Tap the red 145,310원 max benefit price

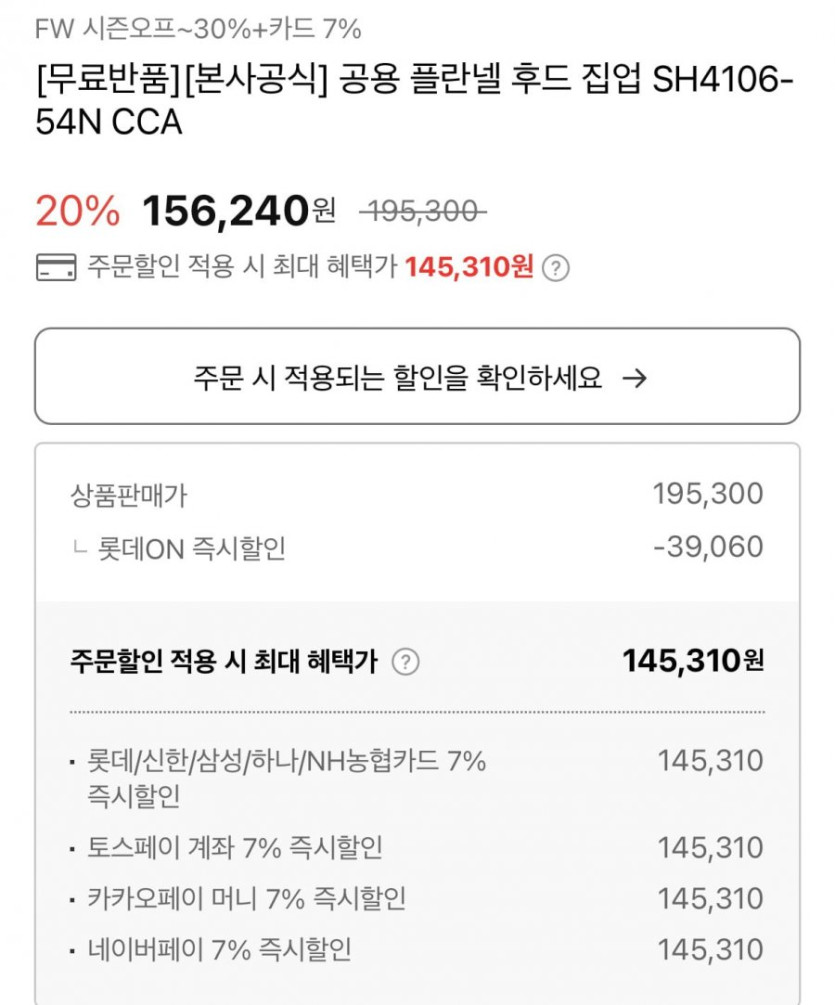469,267
